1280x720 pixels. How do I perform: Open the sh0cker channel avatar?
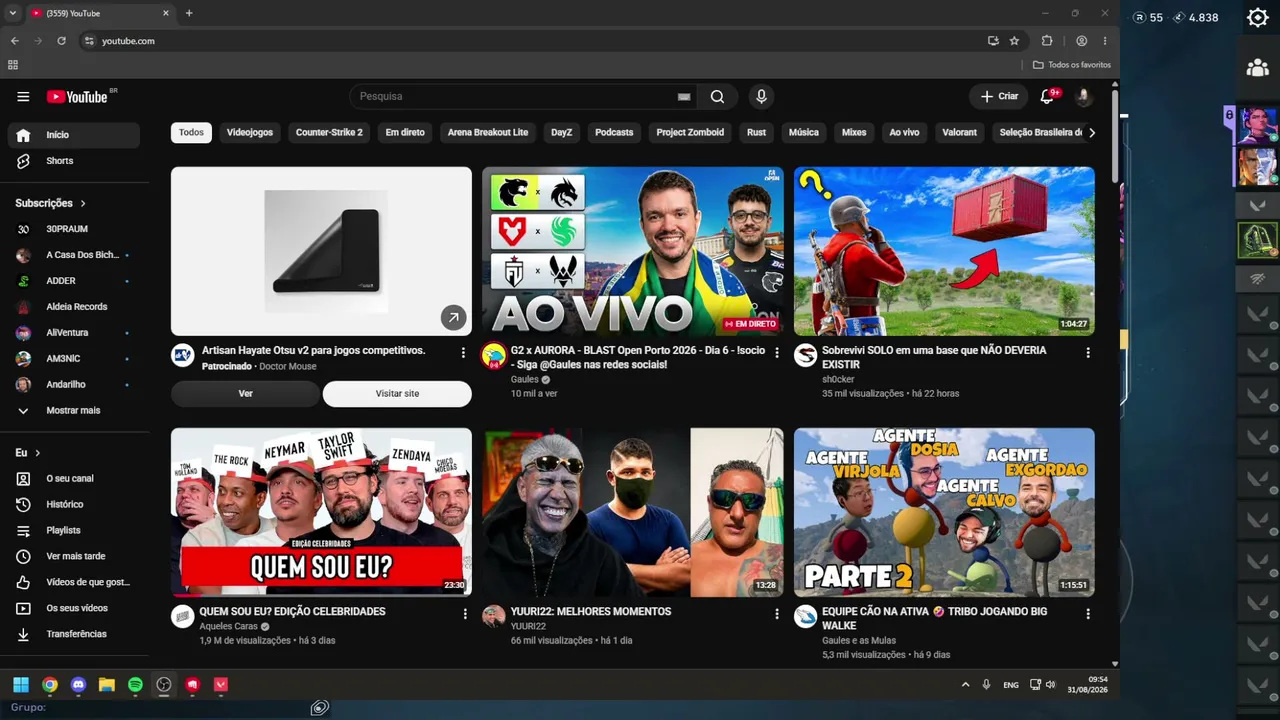tap(806, 355)
